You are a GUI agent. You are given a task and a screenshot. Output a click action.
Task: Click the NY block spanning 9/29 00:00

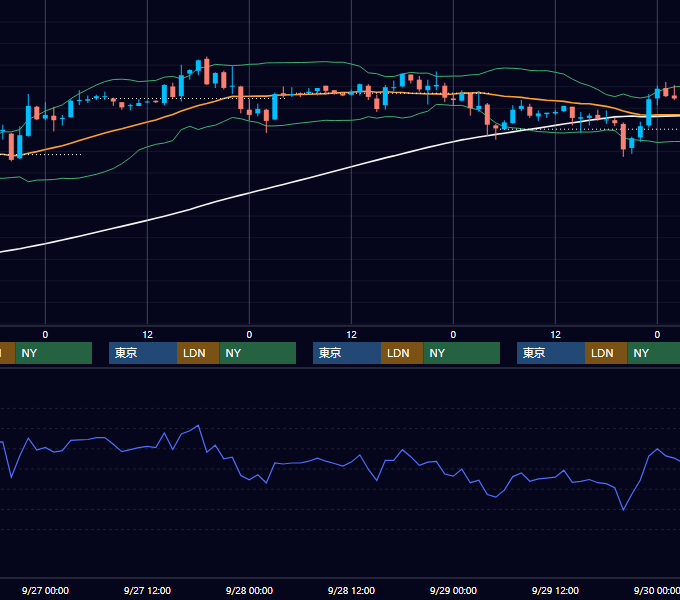coord(461,353)
